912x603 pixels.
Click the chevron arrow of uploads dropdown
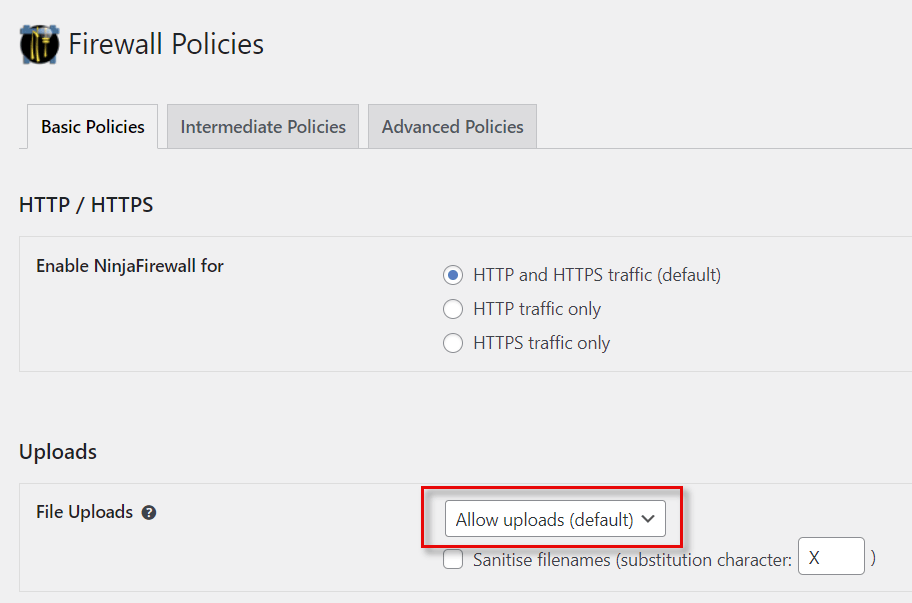point(648,519)
